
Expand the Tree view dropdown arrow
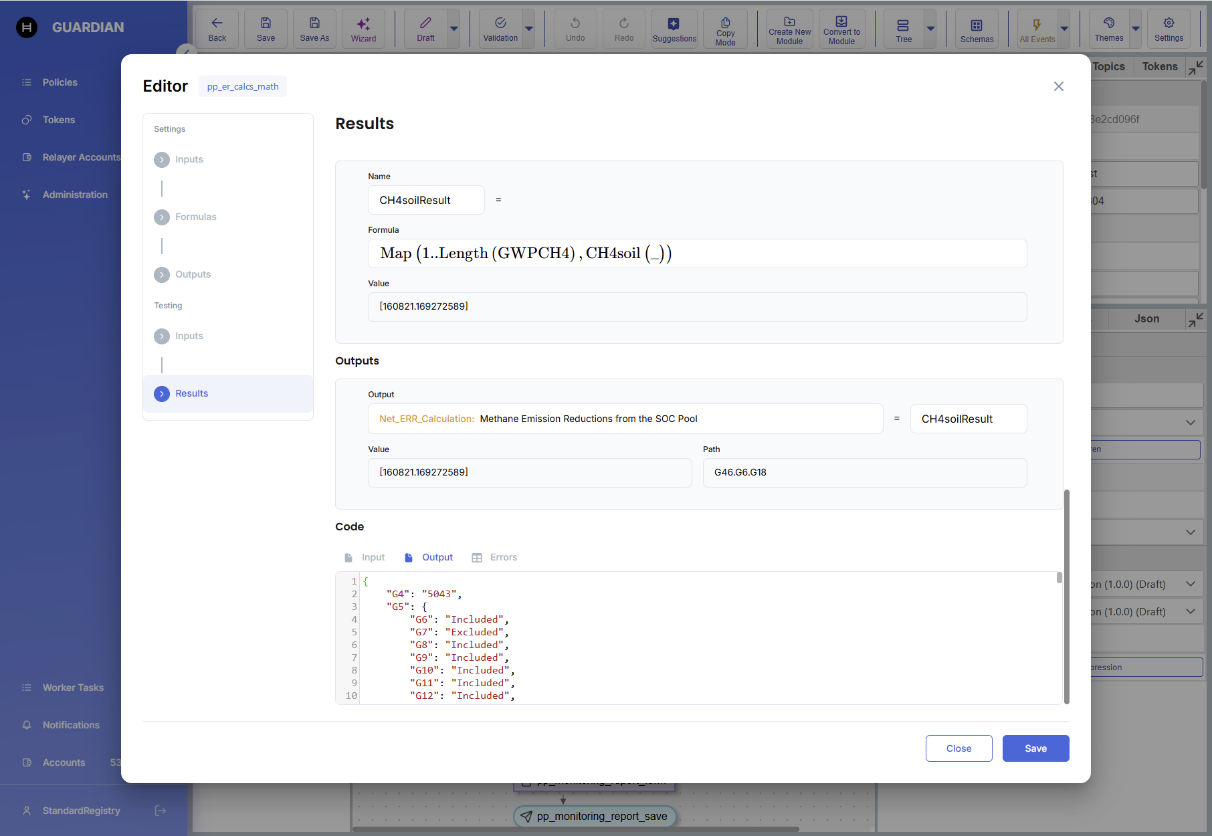click(x=931, y=28)
